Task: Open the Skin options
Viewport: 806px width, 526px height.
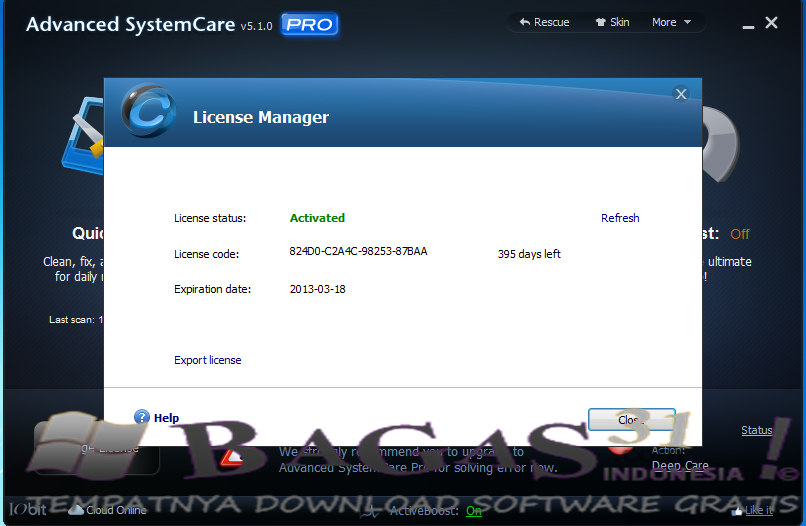Action: pos(612,22)
